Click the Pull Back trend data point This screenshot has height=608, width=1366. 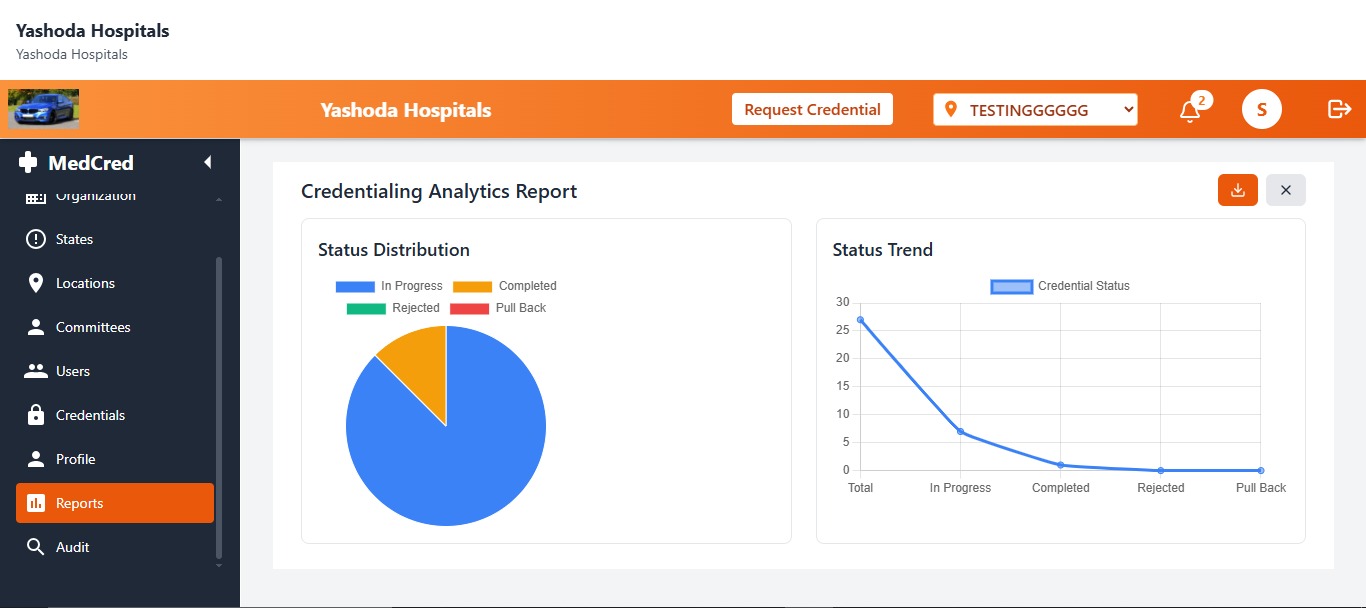[x=1260, y=470]
